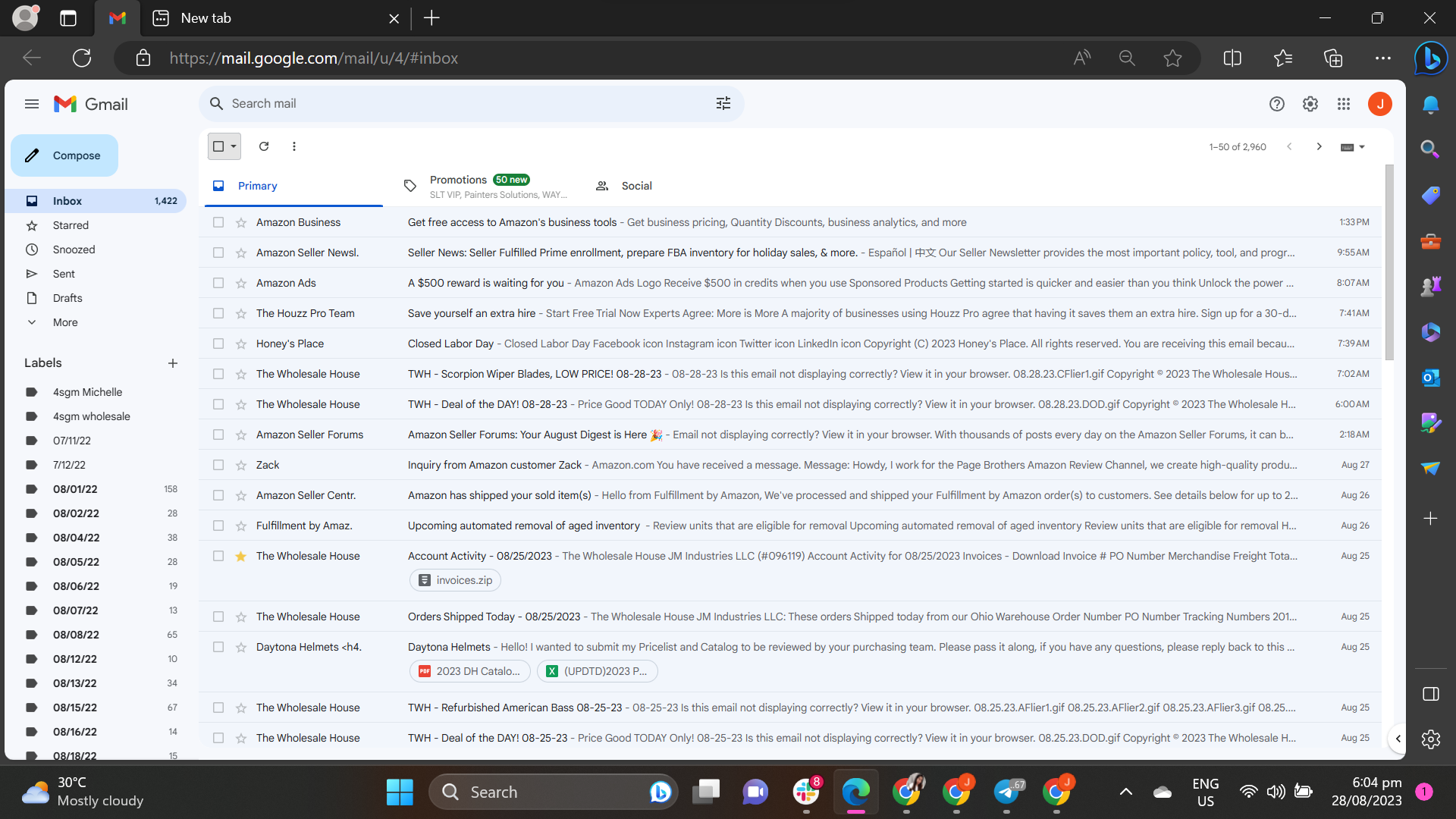Click the message list vertical scrollbar
This screenshot has width=1456, height=819.
[x=1389, y=262]
